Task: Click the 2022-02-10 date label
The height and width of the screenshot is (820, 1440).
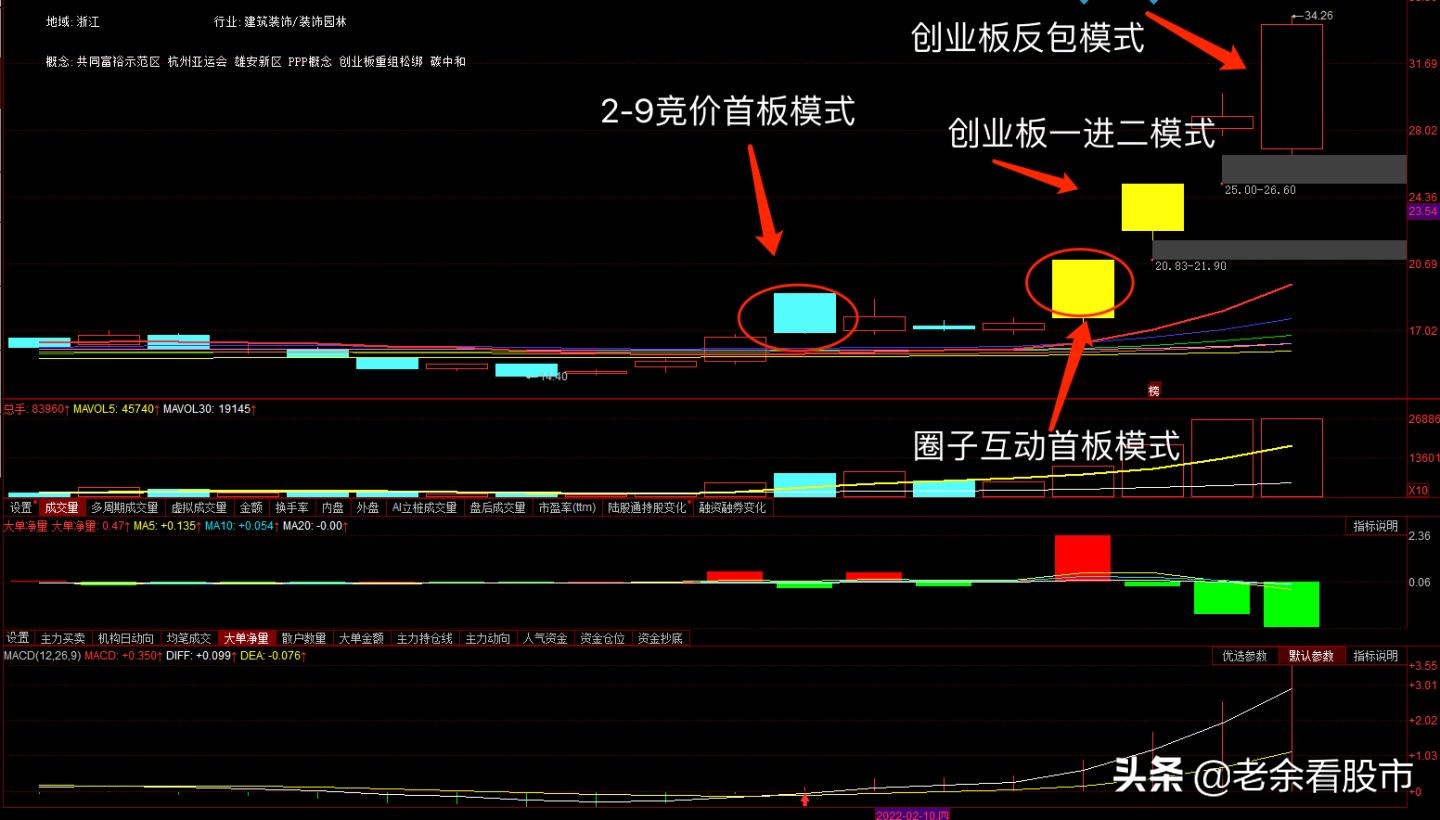Action: tap(912, 814)
